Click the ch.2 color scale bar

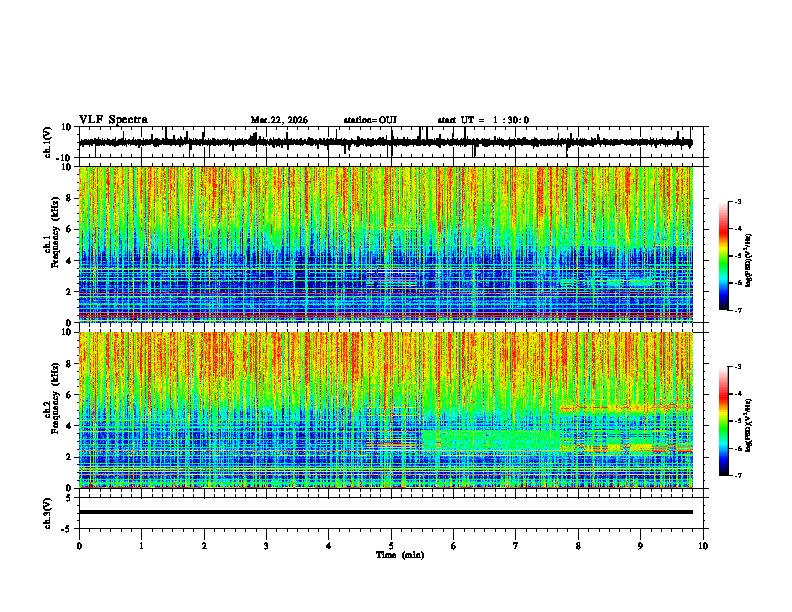pos(724,421)
